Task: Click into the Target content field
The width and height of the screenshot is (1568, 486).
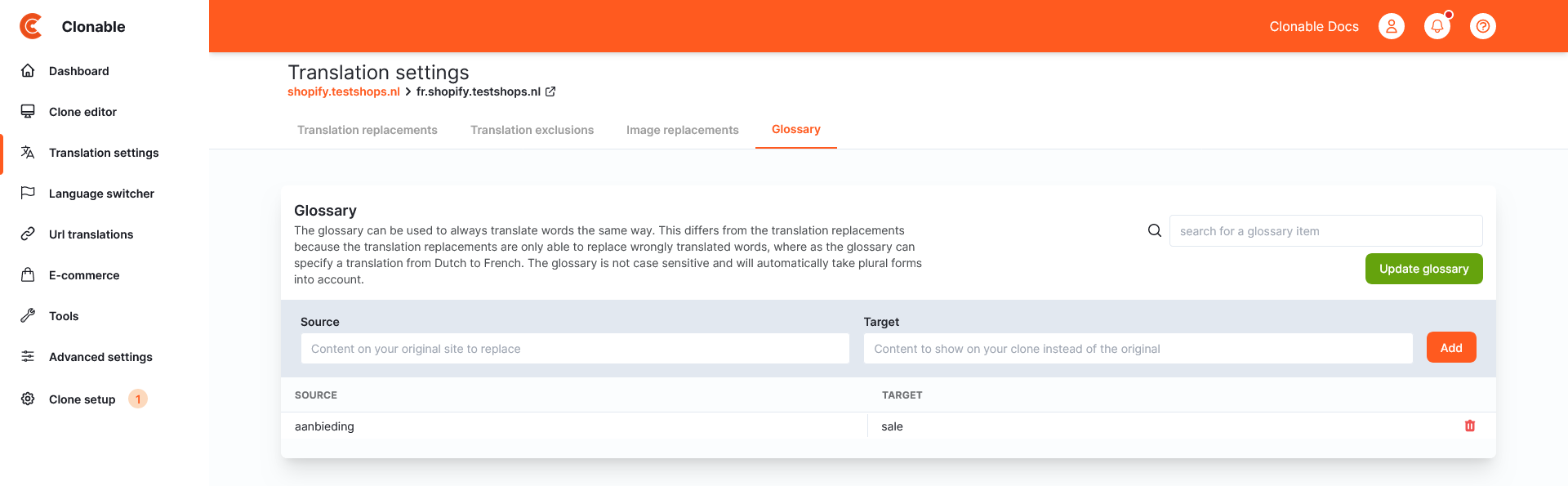Action: tap(1138, 349)
